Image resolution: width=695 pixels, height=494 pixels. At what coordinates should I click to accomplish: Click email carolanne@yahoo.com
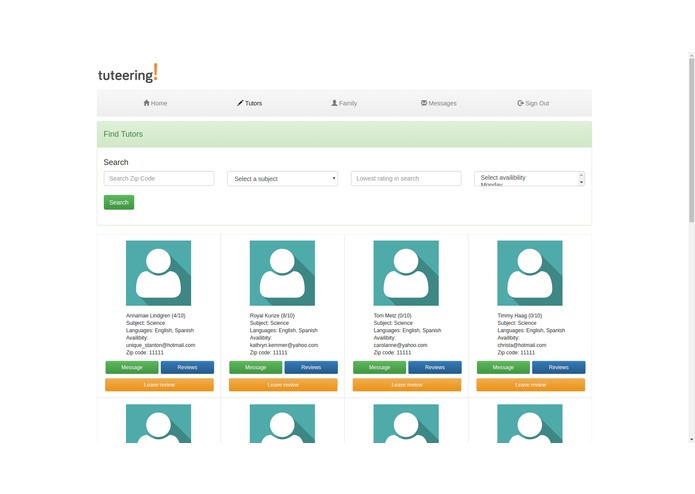401,345
